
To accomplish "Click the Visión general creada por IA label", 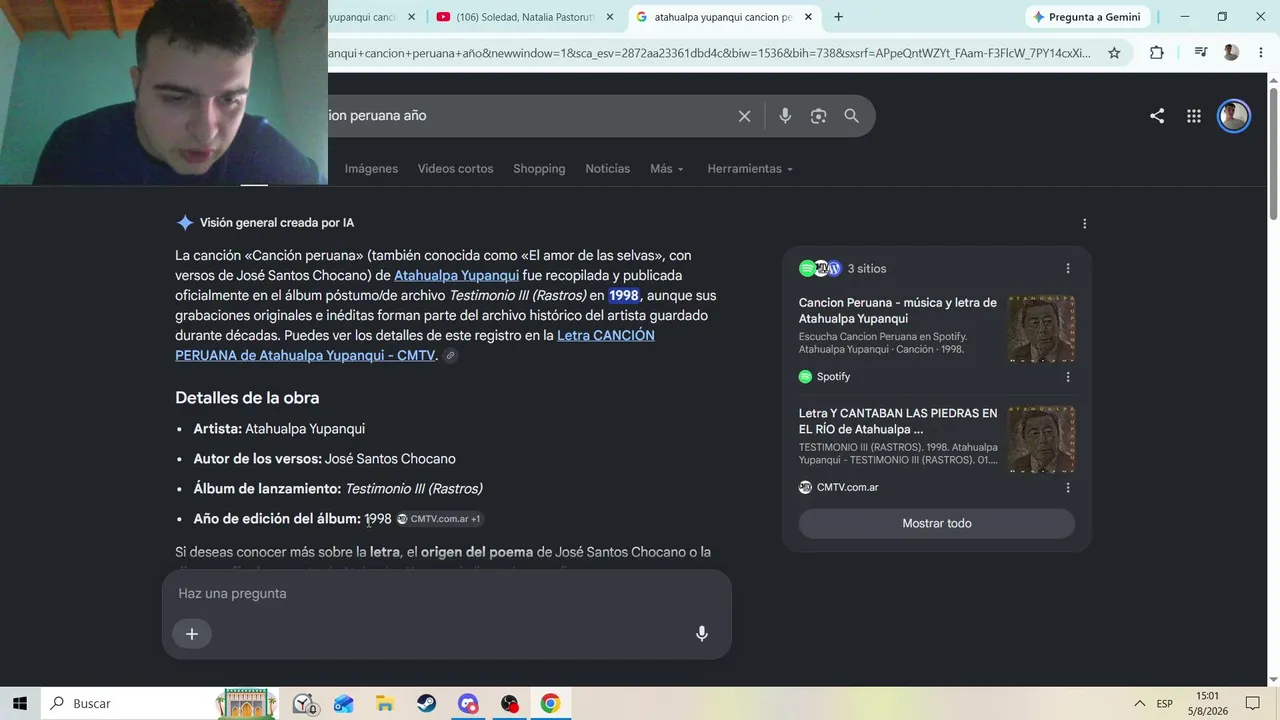I will pyautogui.click(x=277, y=223).
